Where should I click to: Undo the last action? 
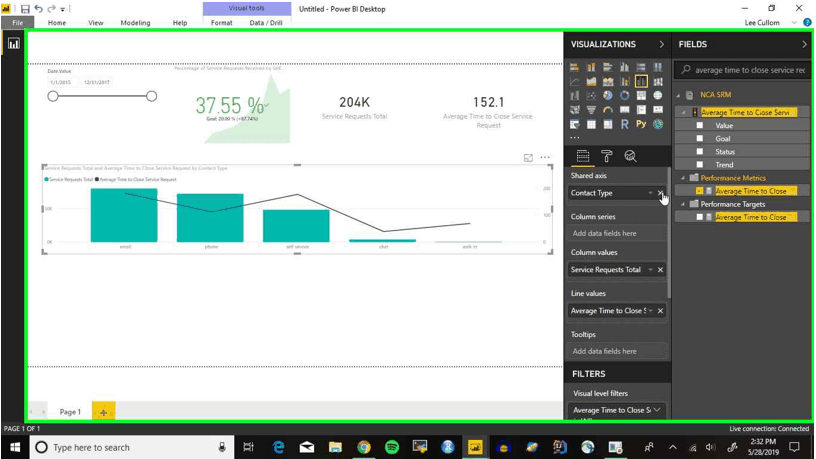(x=39, y=9)
